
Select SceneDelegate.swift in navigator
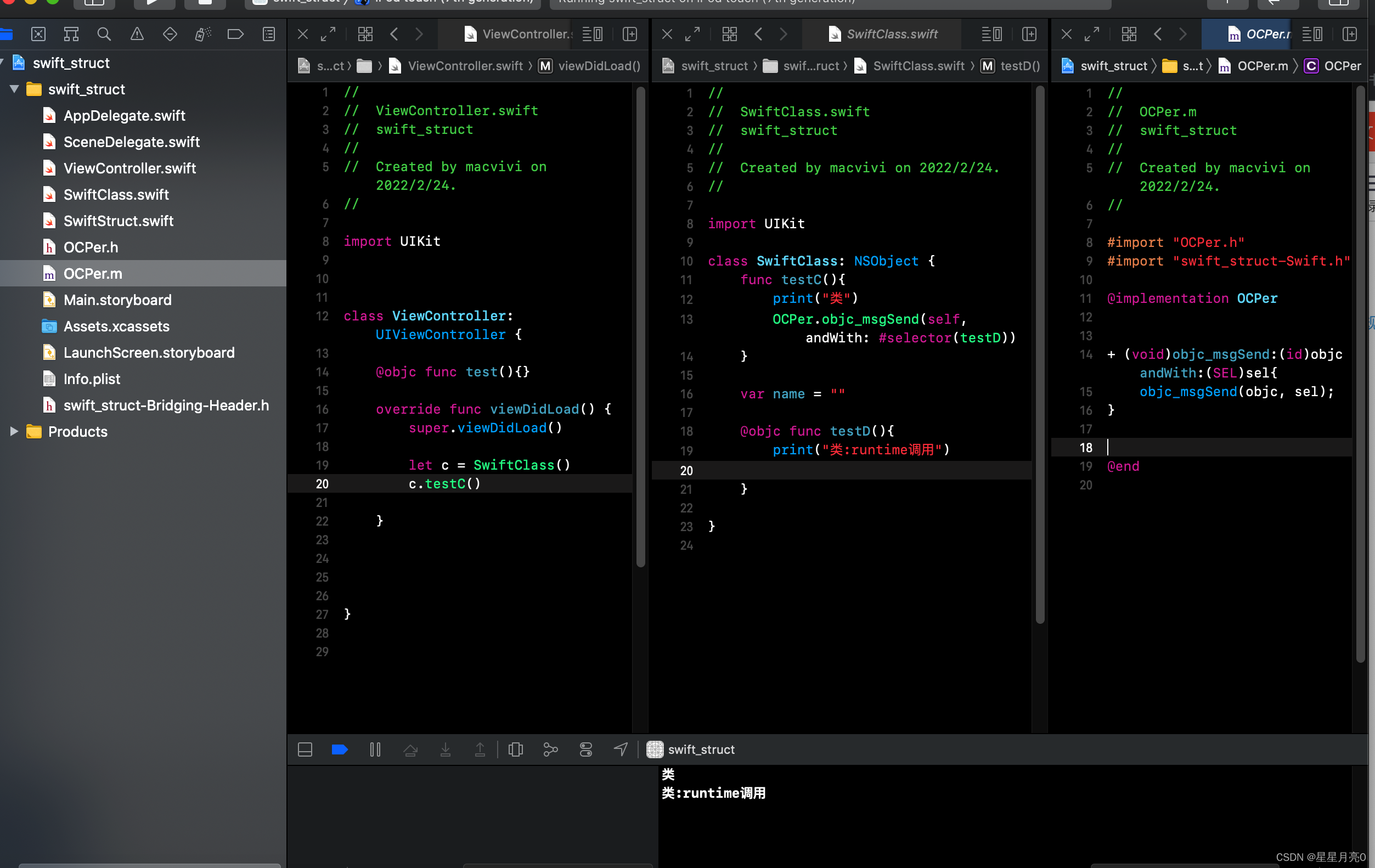[132, 142]
